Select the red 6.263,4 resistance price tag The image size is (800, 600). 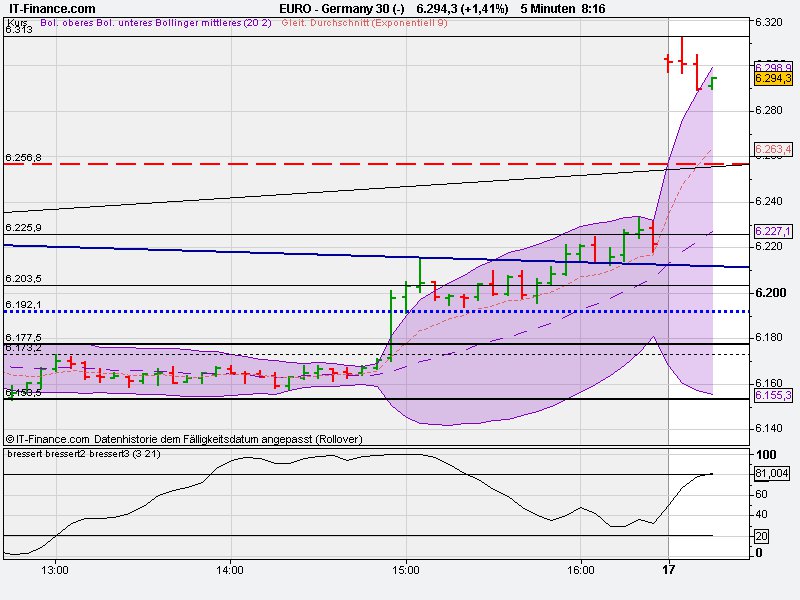[773, 150]
